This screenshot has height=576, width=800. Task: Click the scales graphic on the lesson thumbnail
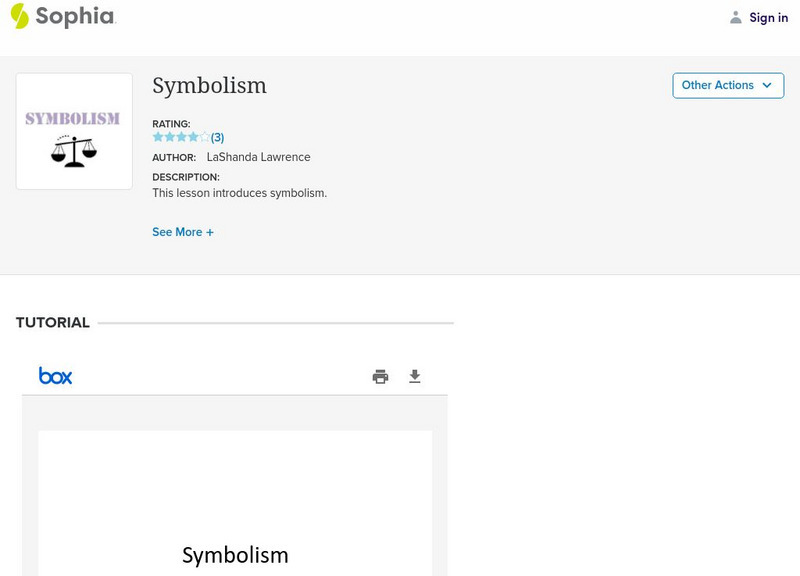(x=73, y=153)
